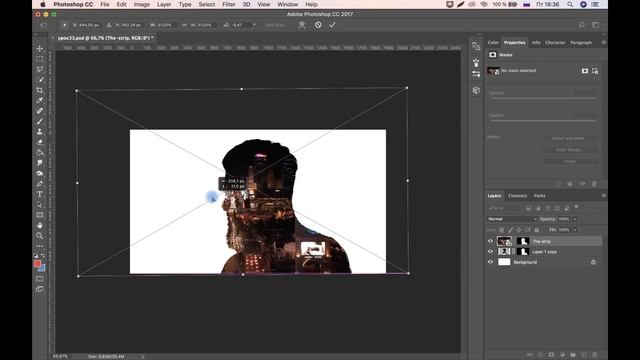The width and height of the screenshot is (640, 360).
Task: Add vector mask in Properties panel
Action: 595,71
